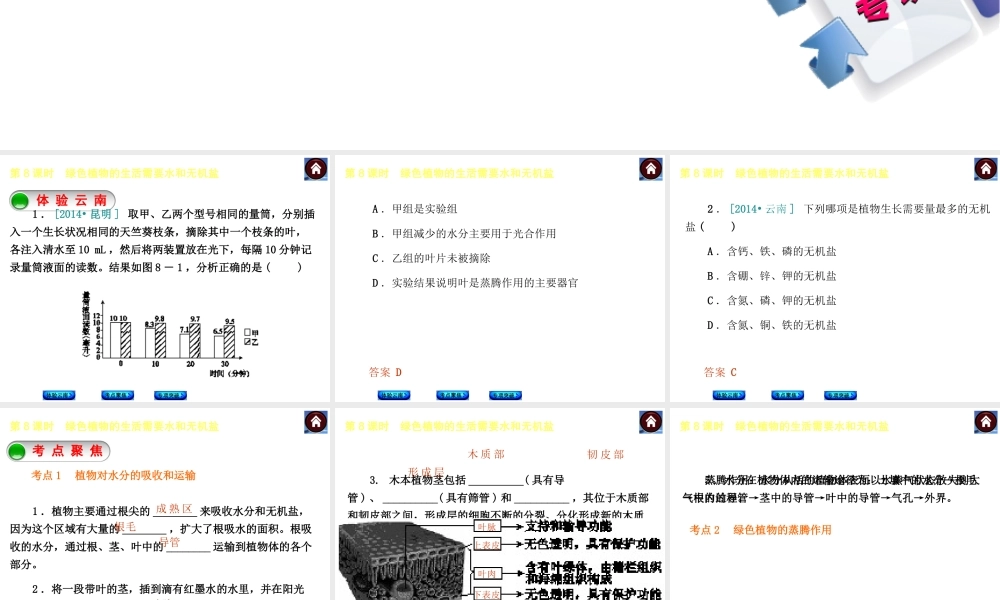Select option C. 乙组的叶片未被摘除
1000x600 pixels.
click(431, 258)
